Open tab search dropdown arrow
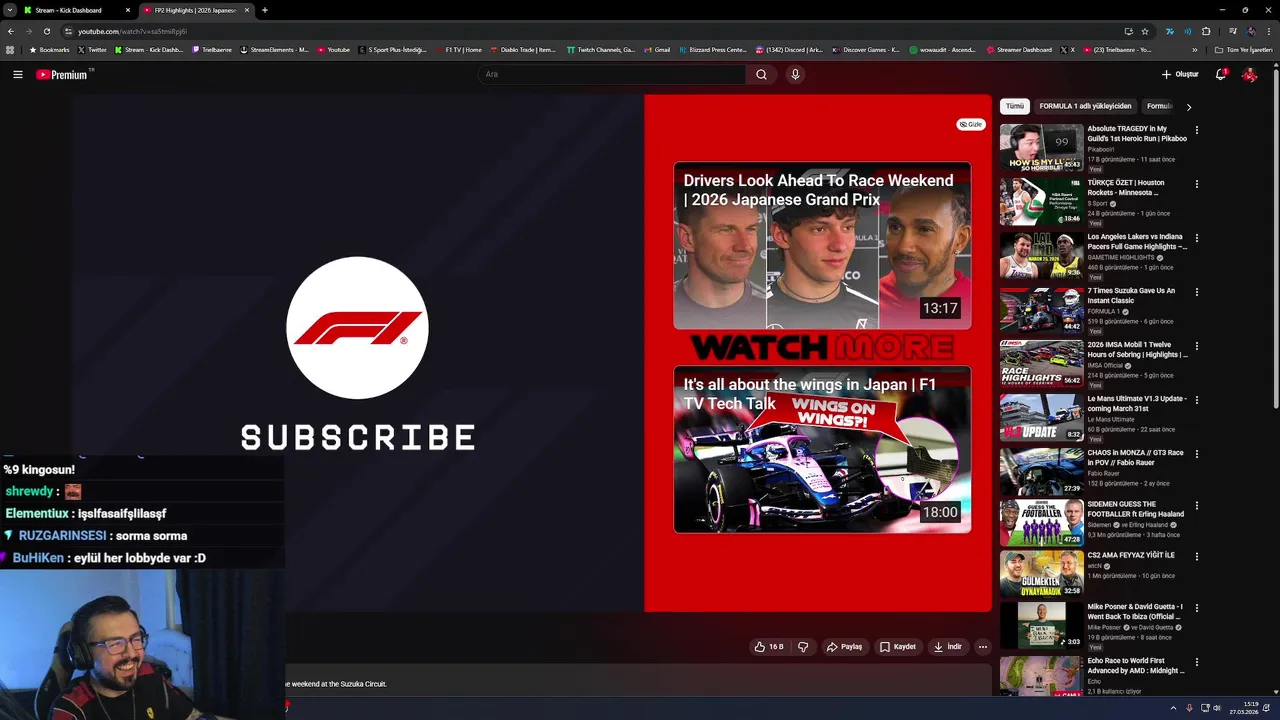 coord(9,10)
